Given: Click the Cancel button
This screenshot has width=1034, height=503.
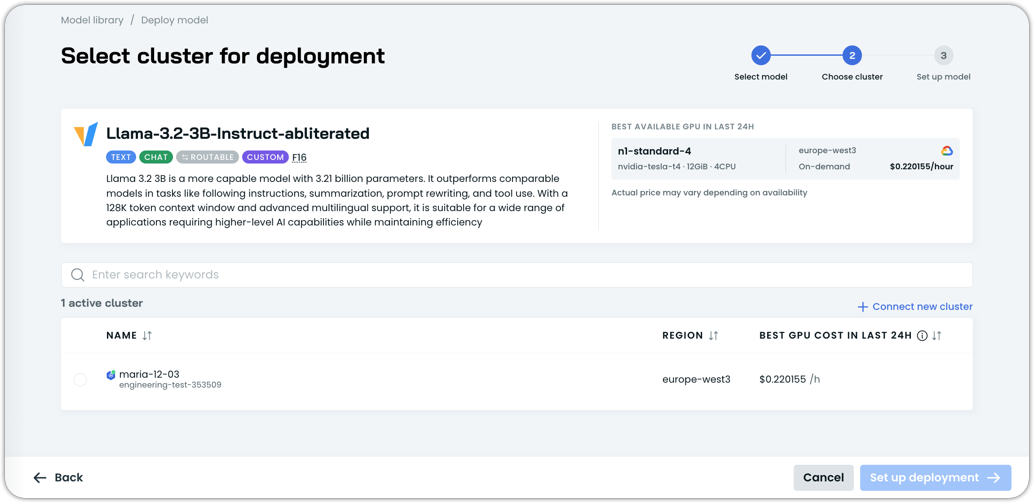Looking at the screenshot, I should (x=824, y=478).
